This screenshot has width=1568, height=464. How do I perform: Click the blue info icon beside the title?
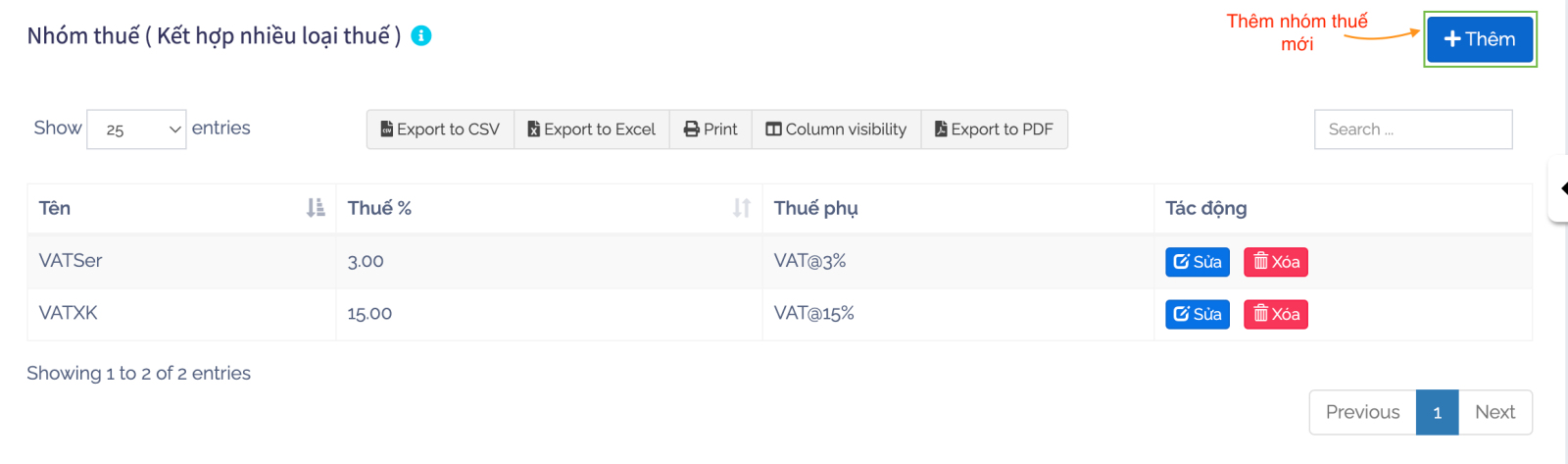pos(421,36)
